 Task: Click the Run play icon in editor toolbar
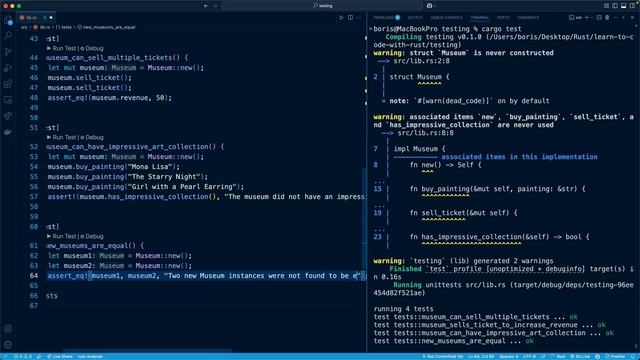tap(341, 18)
